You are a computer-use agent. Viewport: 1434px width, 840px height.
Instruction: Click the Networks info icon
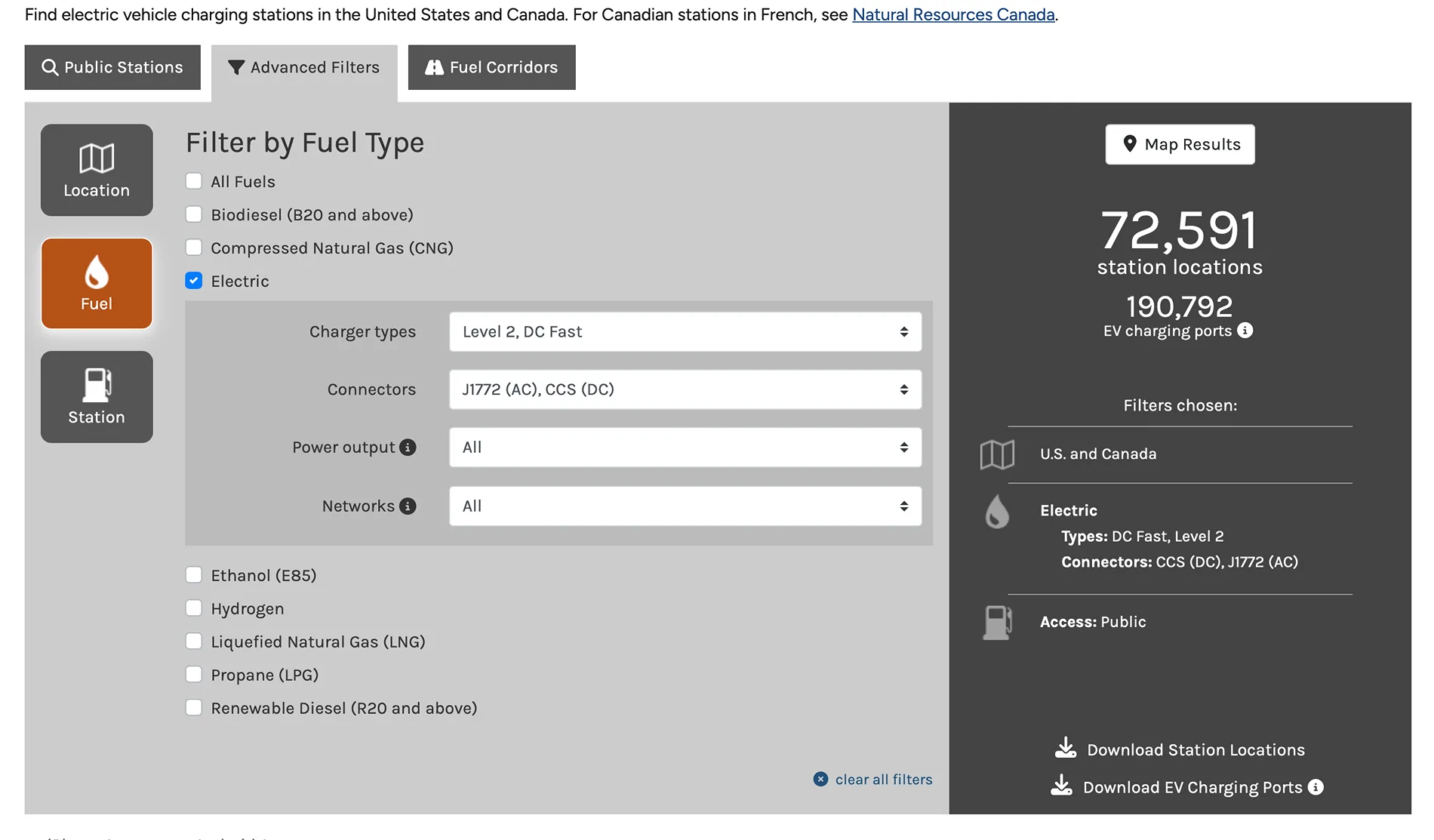tap(408, 506)
